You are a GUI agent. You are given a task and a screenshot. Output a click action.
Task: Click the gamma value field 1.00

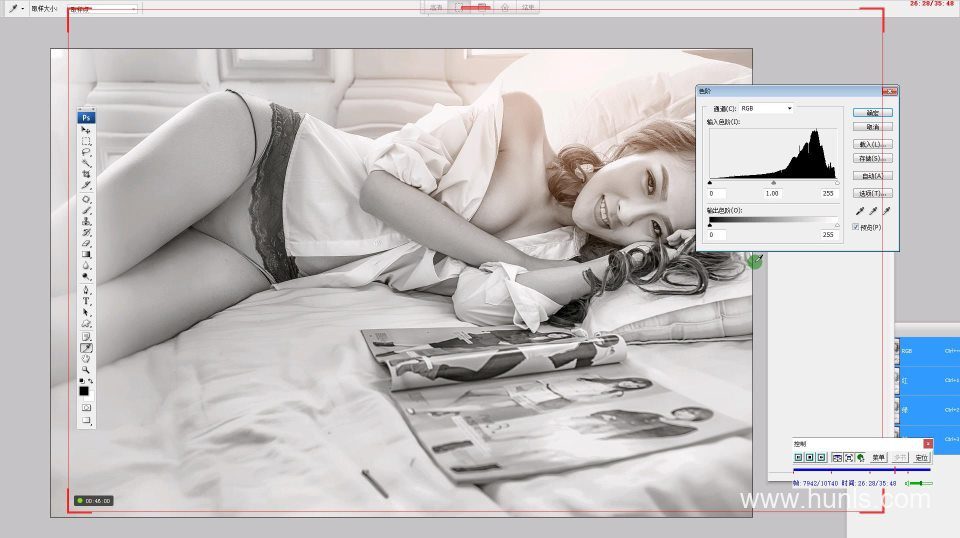pyautogui.click(x=773, y=193)
